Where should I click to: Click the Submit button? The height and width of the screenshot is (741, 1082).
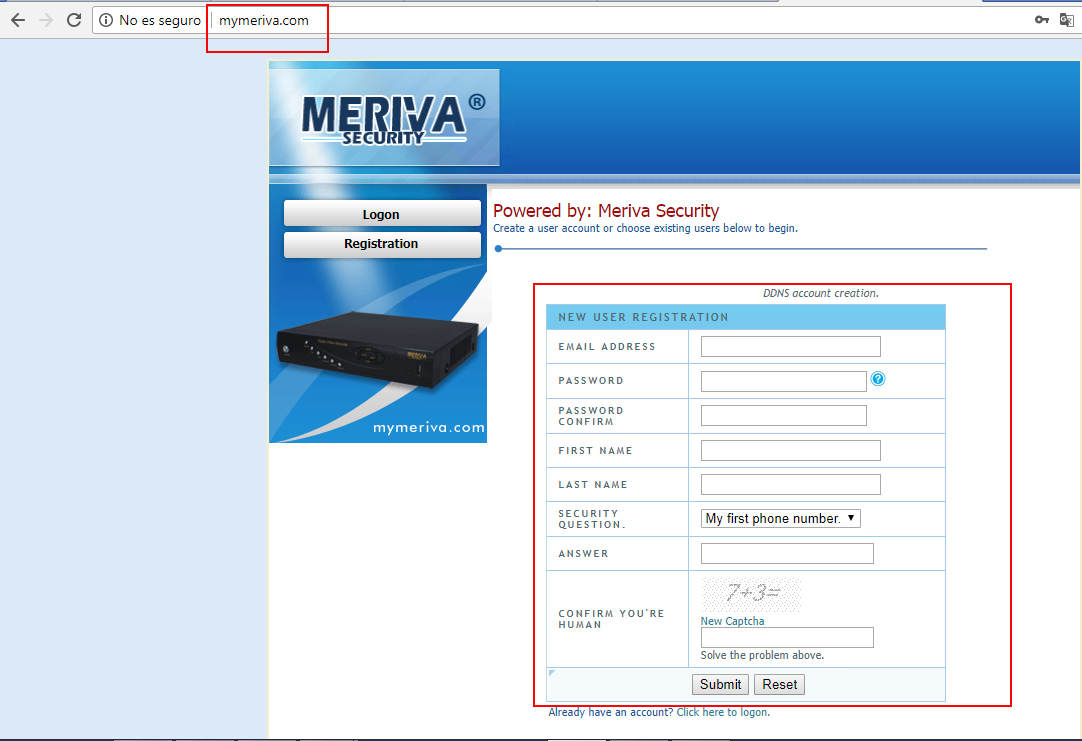[720, 684]
